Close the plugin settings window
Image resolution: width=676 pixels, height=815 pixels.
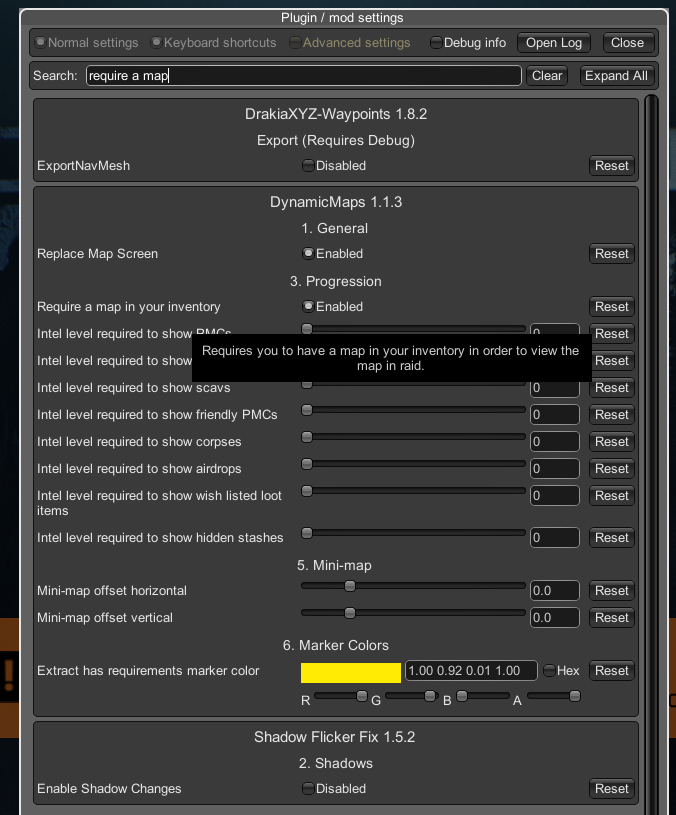[x=627, y=43]
